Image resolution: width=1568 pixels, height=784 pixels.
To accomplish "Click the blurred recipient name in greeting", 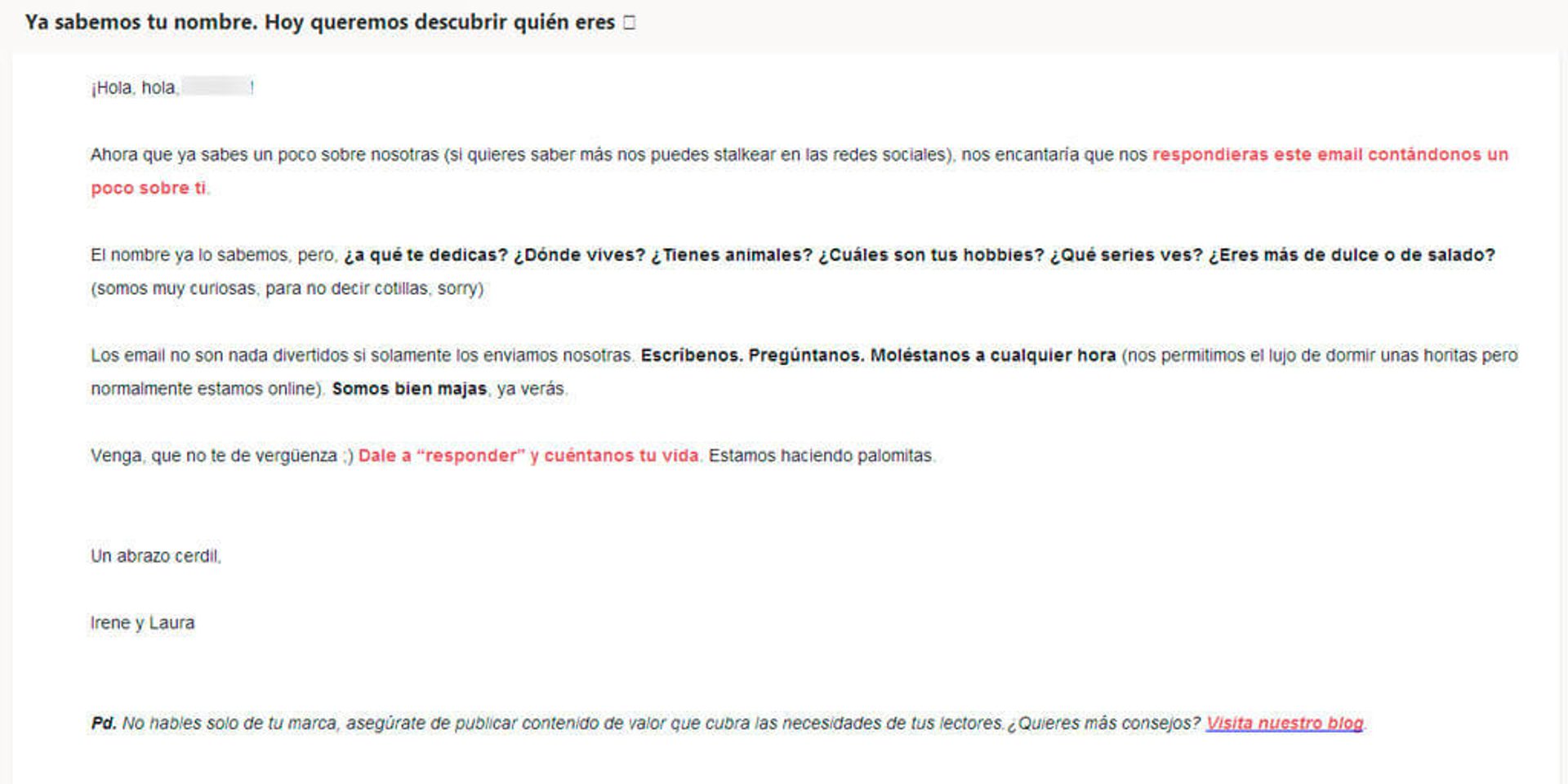I will pos(216,87).
